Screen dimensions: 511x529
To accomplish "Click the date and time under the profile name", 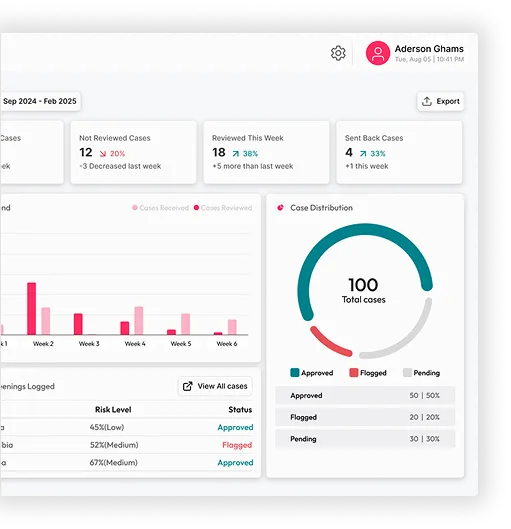I will coord(429,59).
